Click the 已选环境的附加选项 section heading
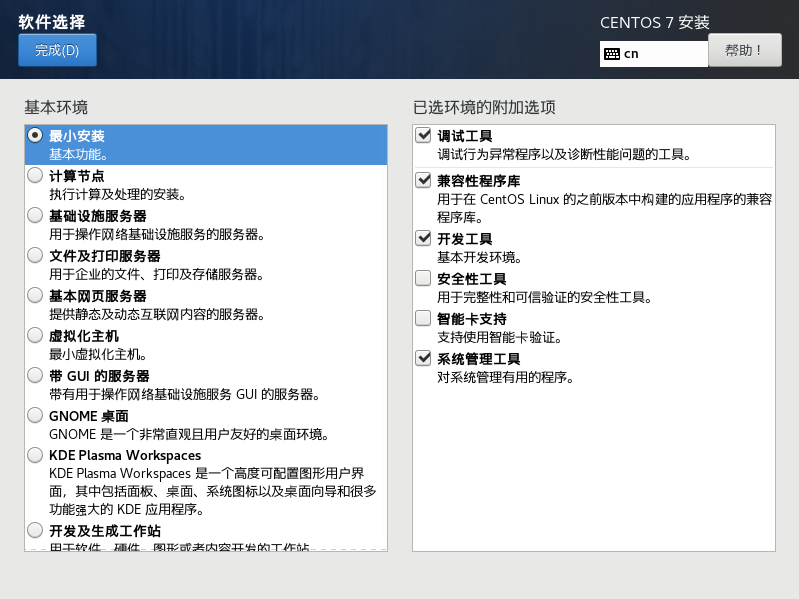 [484, 107]
